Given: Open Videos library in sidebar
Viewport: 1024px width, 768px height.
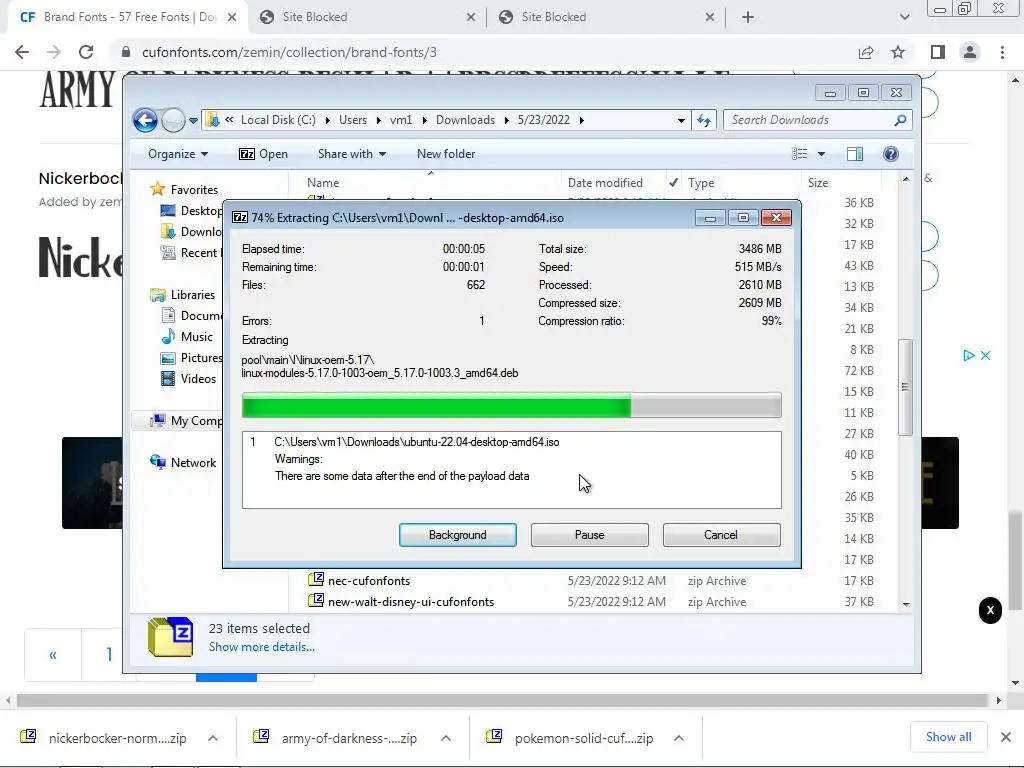Looking at the screenshot, I should (198, 379).
